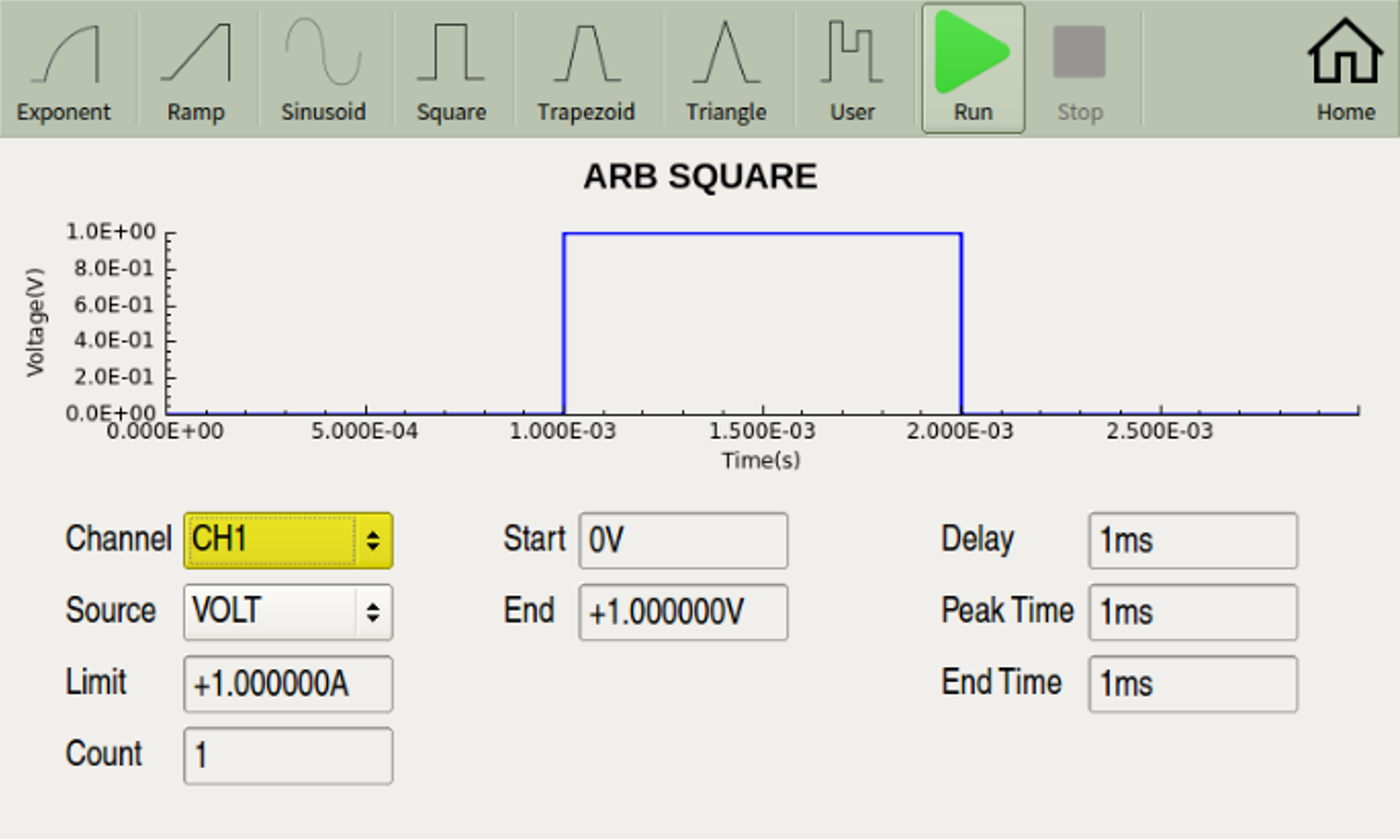
Task: Choose the Ramp waveform icon
Action: point(196,70)
